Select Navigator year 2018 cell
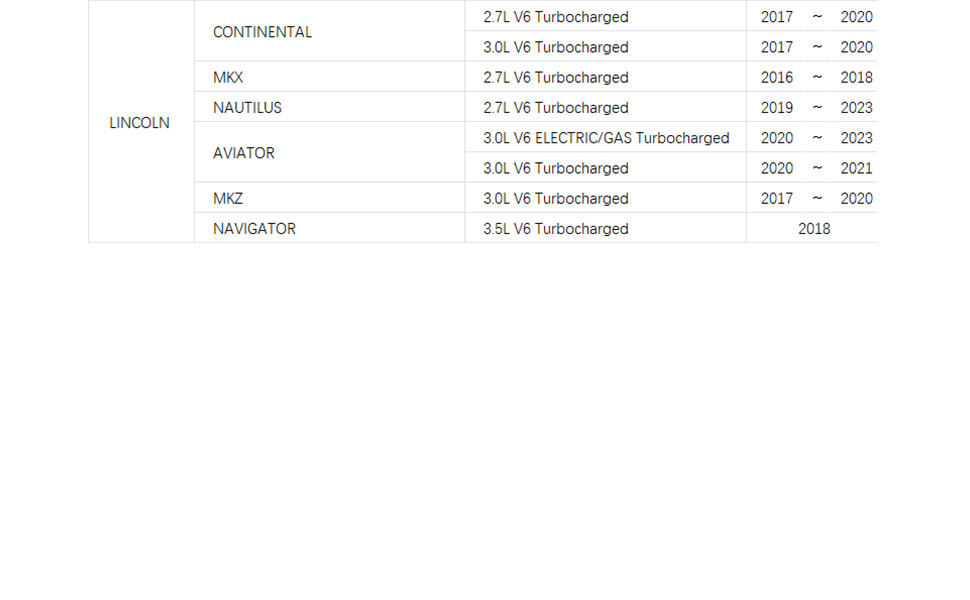The image size is (970, 600). tap(813, 228)
